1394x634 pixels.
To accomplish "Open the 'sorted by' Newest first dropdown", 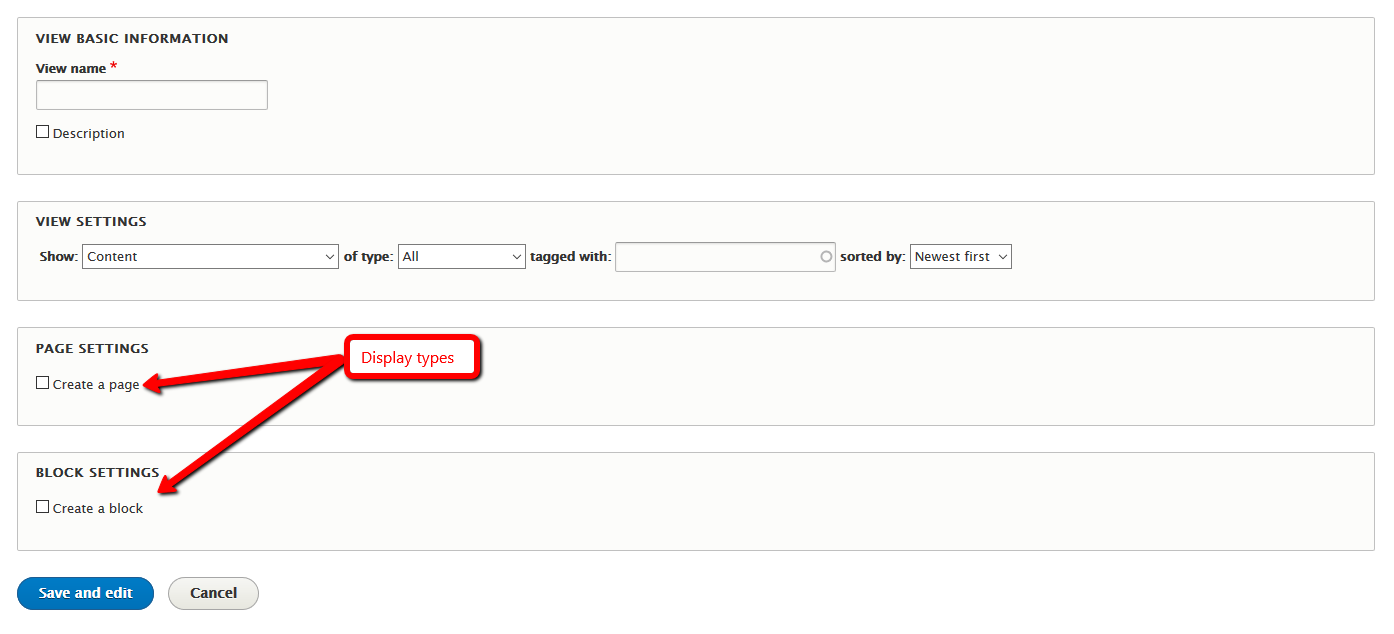I will pos(959,256).
